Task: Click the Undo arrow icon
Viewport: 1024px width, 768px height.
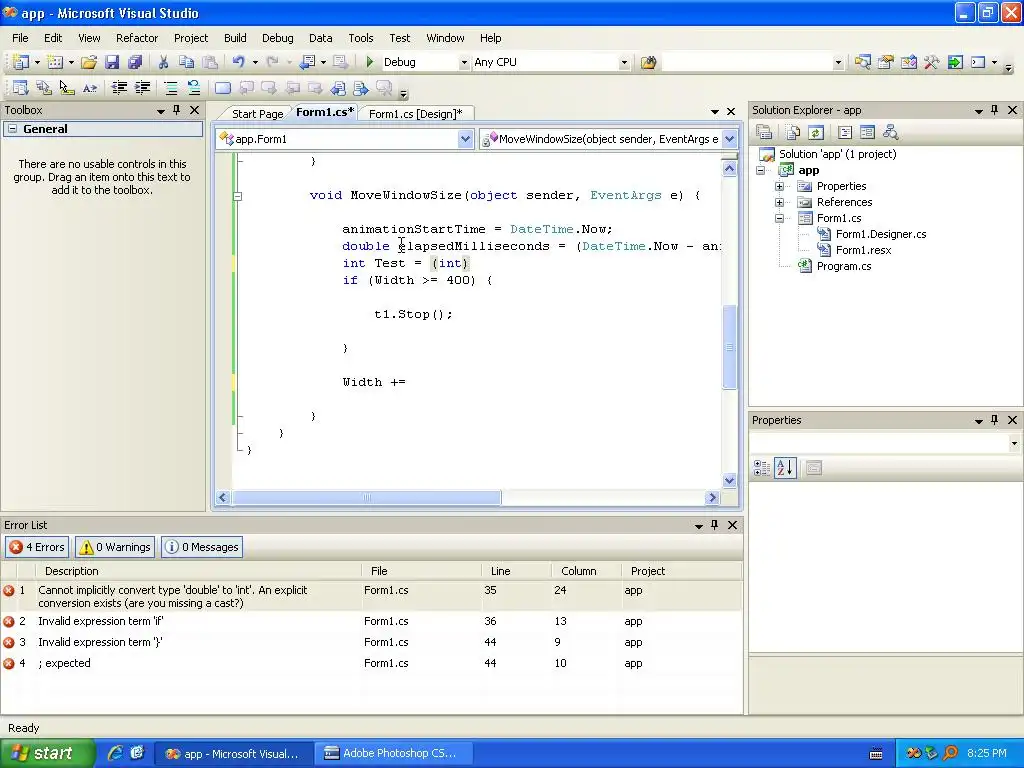Action: tap(238, 62)
